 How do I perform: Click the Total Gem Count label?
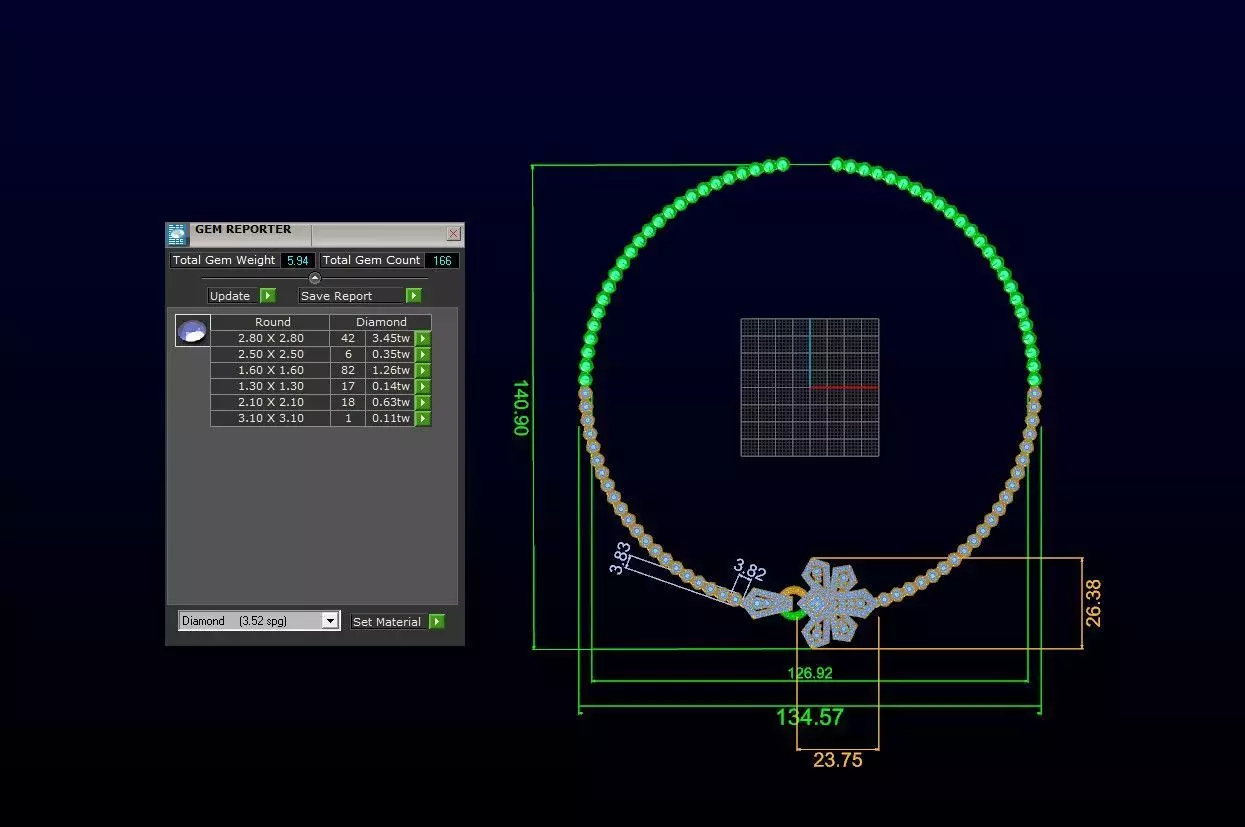tap(372, 260)
